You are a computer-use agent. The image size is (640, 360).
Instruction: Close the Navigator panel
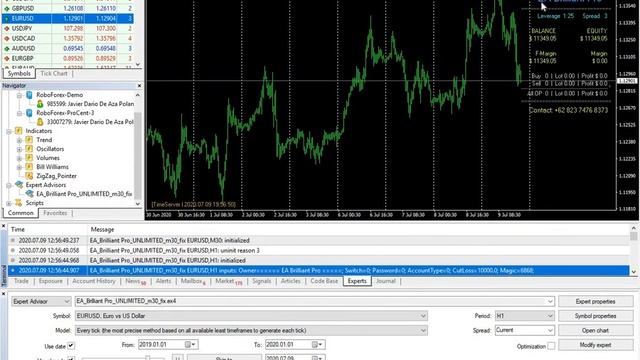139,86
